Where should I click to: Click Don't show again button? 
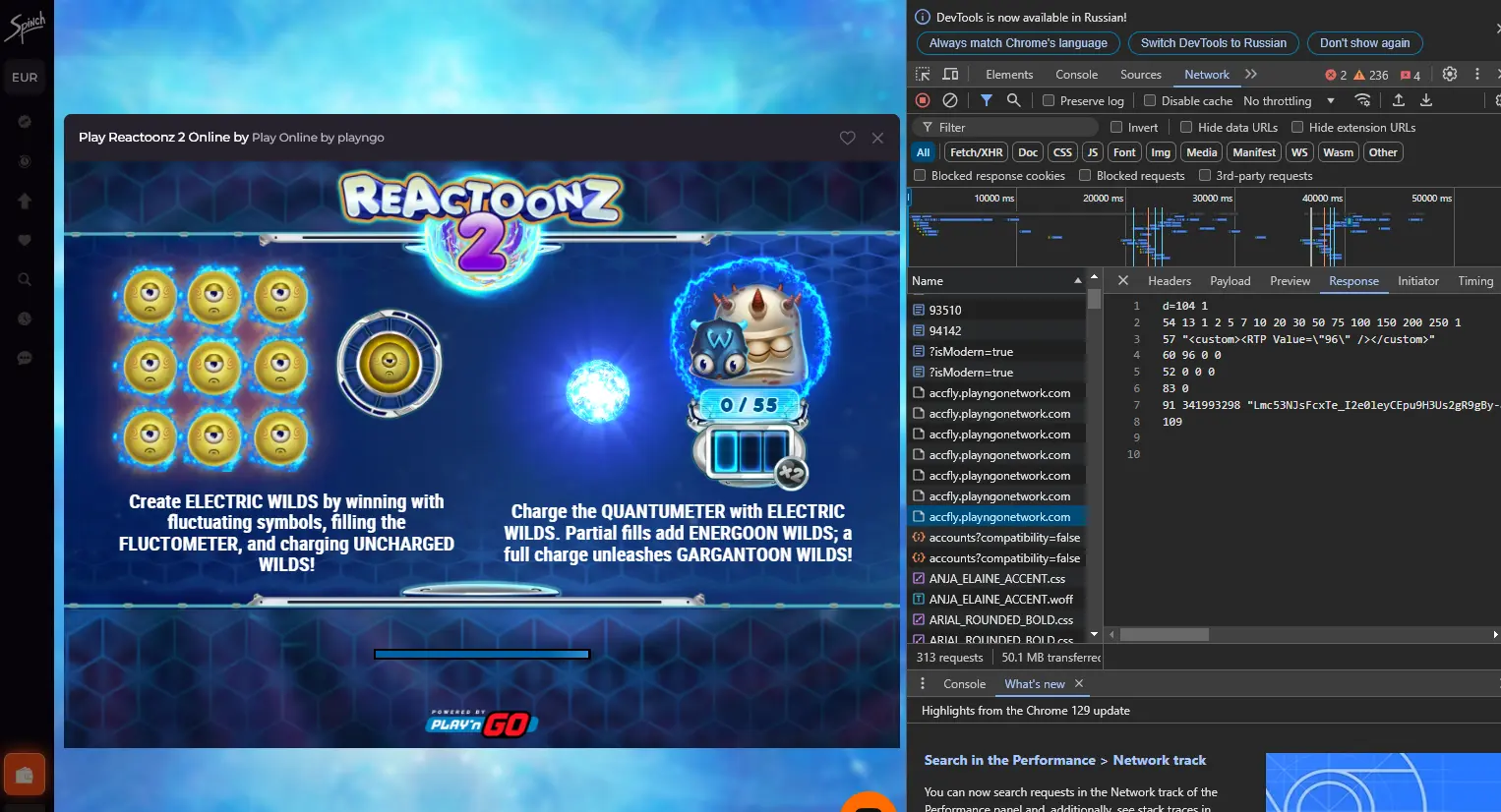[x=1364, y=43]
